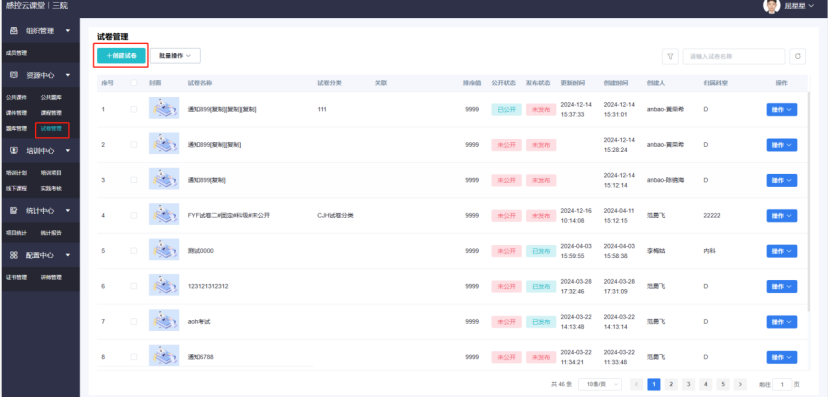Open 操作 dropdown for row 2

click(782, 145)
